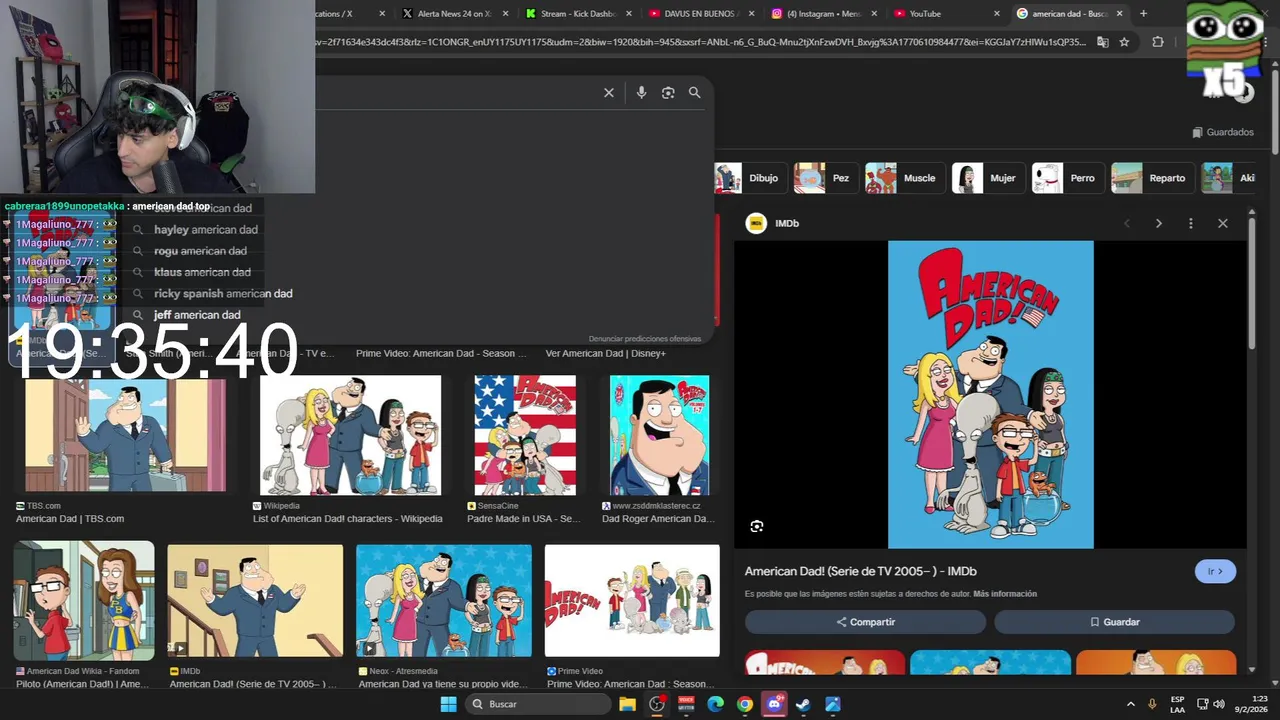Open the volume control in system tray
Screen dimensions: 1280x720
1219,704
